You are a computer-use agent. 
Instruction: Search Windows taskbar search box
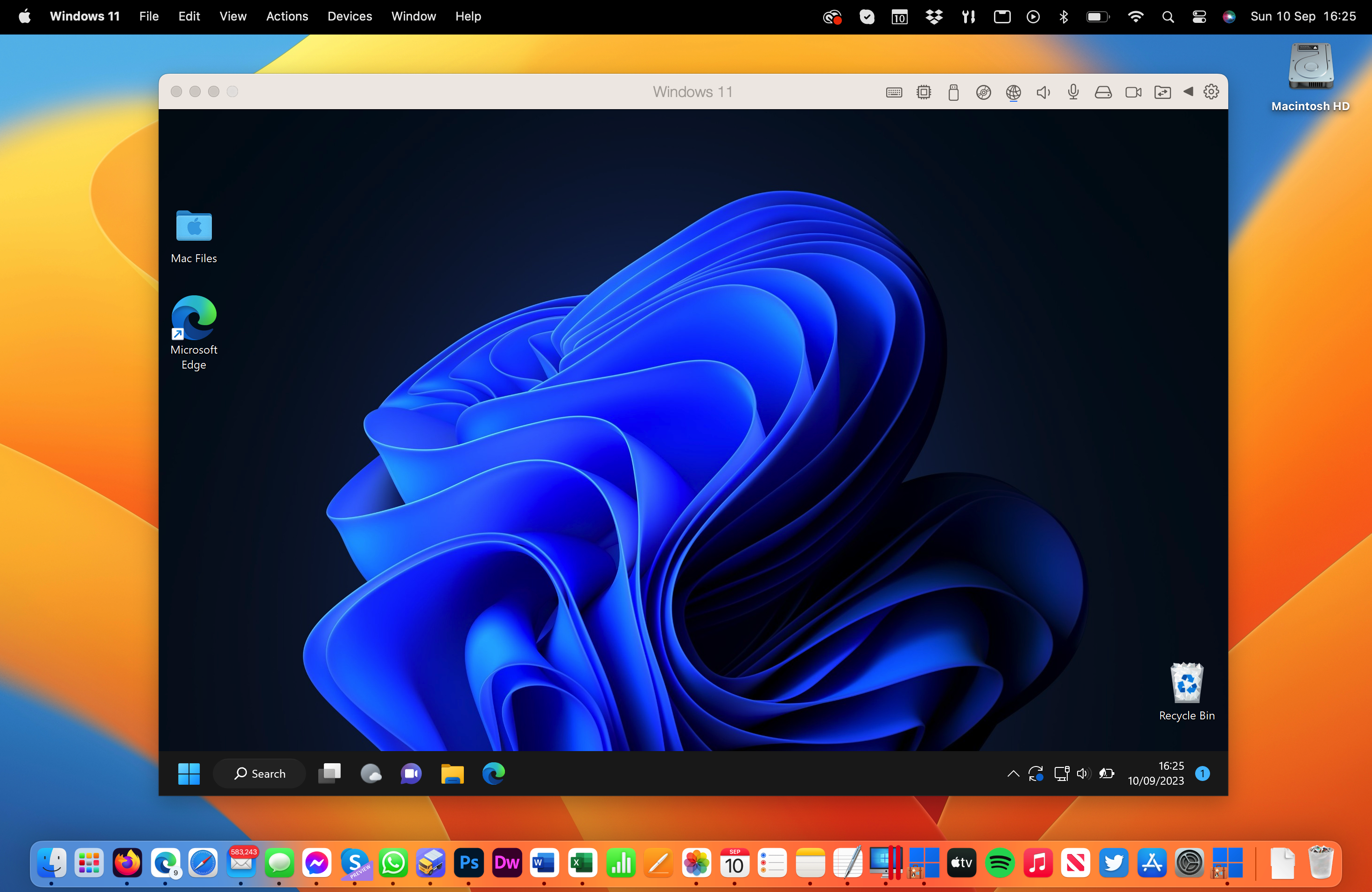tap(258, 773)
